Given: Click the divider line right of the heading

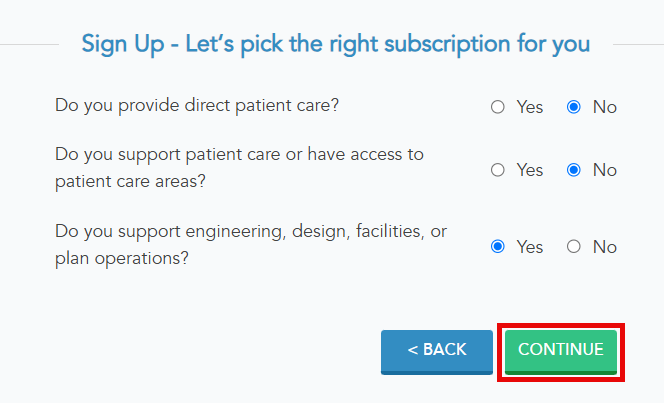Looking at the screenshot, I should point(638,44).
